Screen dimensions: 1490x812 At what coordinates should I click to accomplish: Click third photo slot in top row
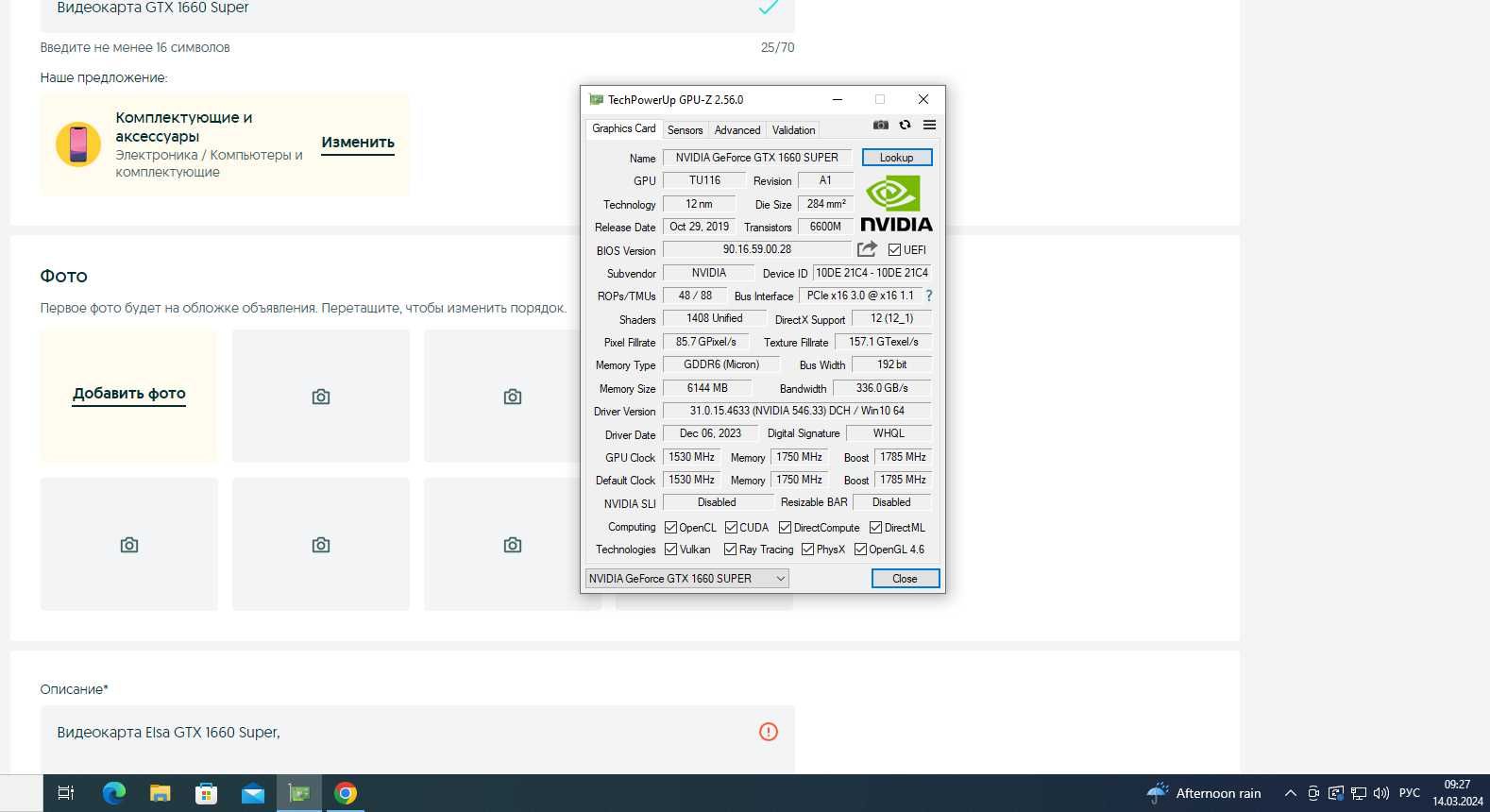pyautogui.click(x=513, y=396)
